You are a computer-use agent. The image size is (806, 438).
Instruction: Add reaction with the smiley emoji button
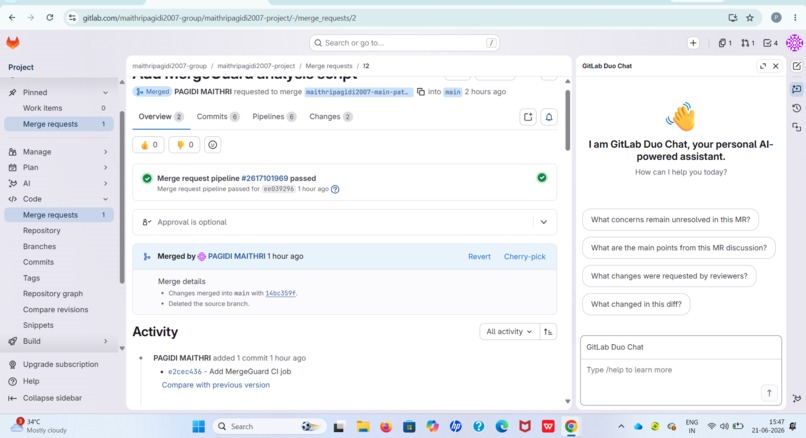(212, 145)
